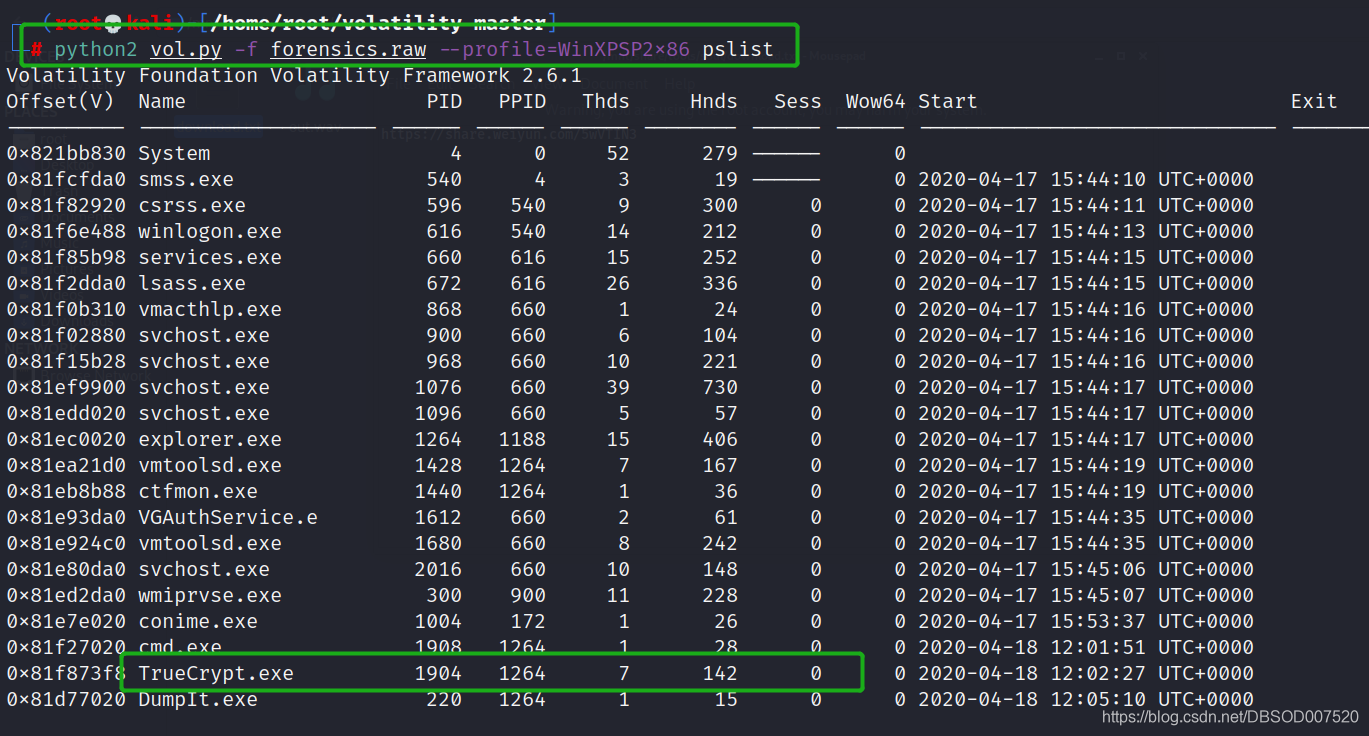Click the Wow64 column header
This screenshot has height=736, width=1369.
(875, 101)
